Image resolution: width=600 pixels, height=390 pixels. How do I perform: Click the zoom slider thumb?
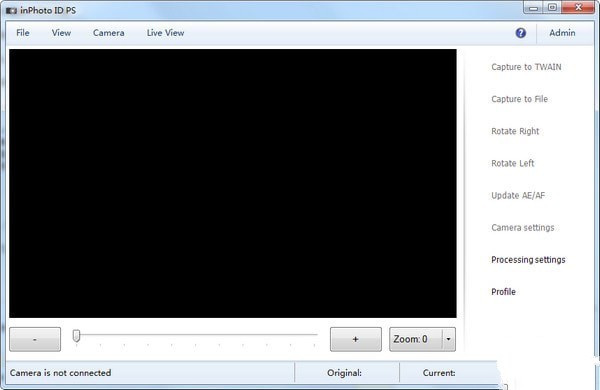pyautogui.click(x=76, y=336)
